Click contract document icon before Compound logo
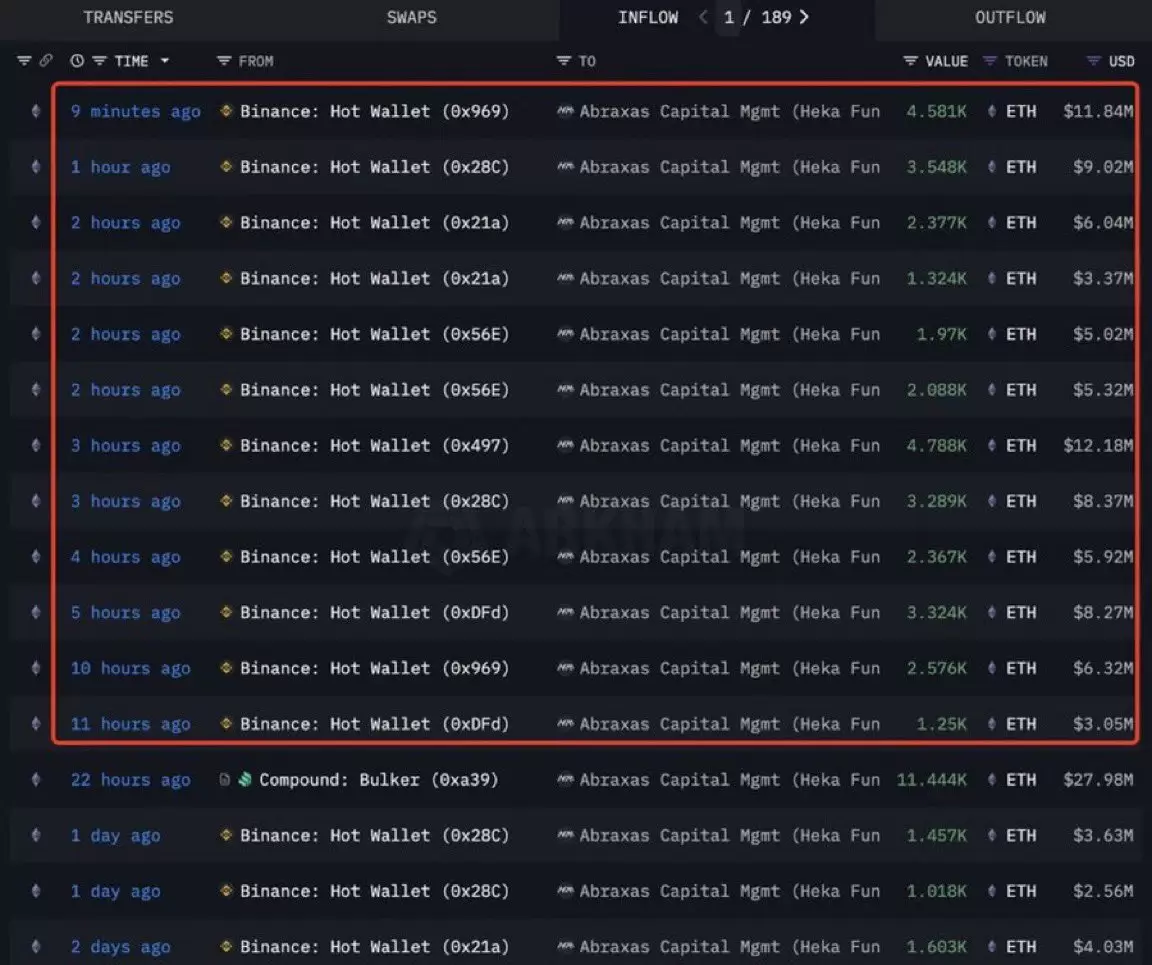The image size is (1152, 965). coord(225,779)
